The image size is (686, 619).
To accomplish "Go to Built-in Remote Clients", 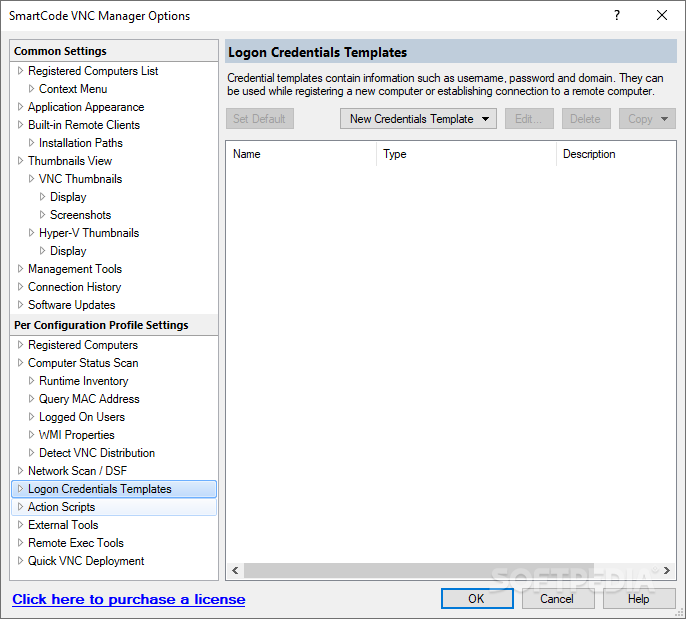I will [84, 125].
